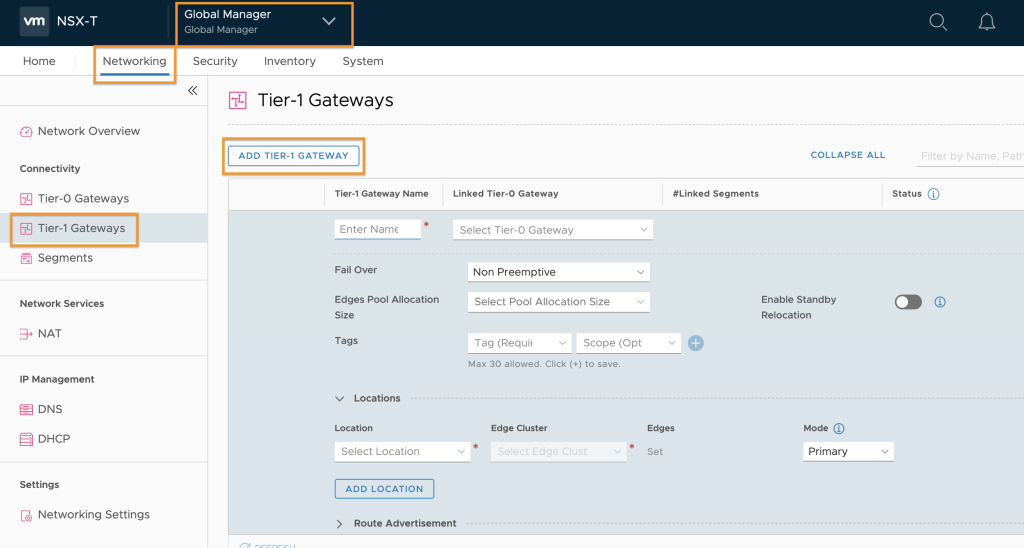1024x548 pixels.
Task: Click the Segments sidebar icon
Action: point(26,258)
